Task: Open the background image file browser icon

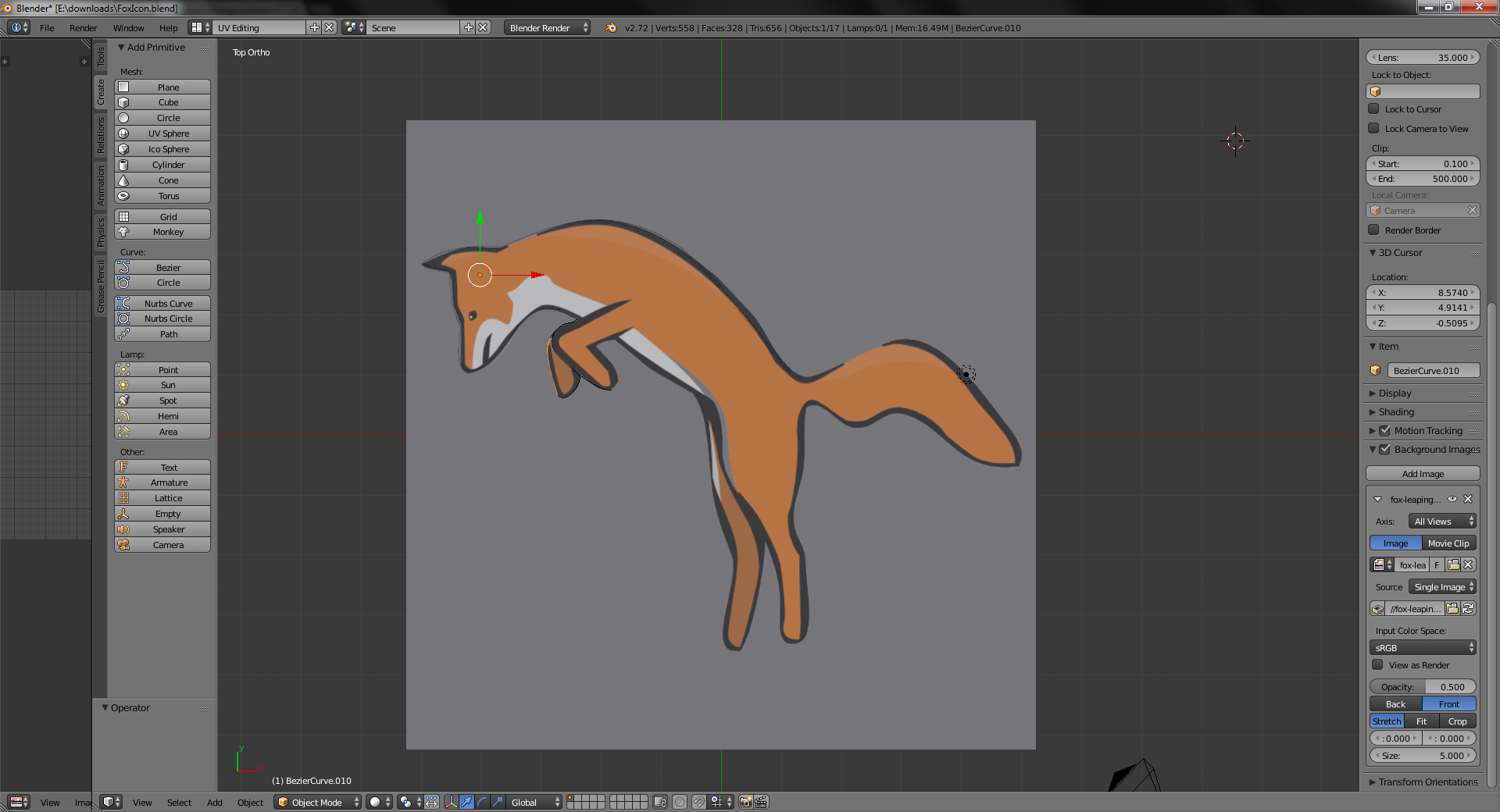Action: pyautogui.click(x=1452, y=608)
